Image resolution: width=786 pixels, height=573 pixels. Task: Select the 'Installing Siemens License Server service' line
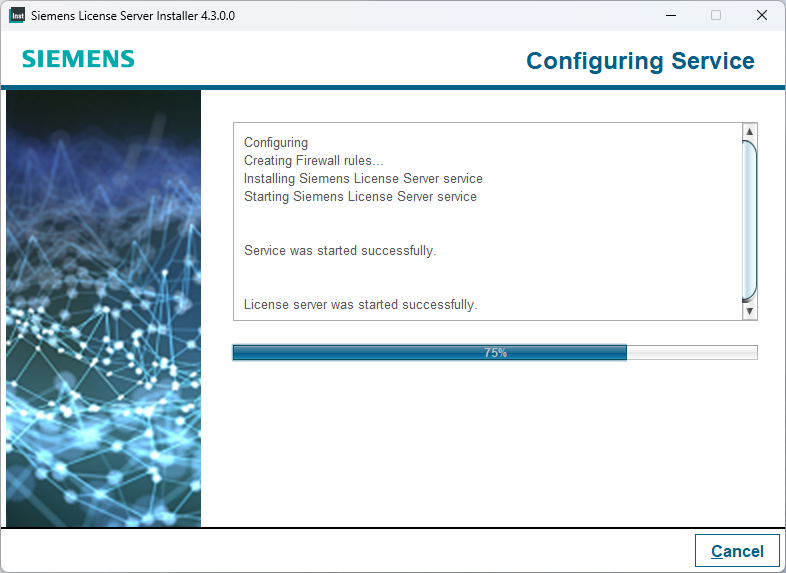363,178
